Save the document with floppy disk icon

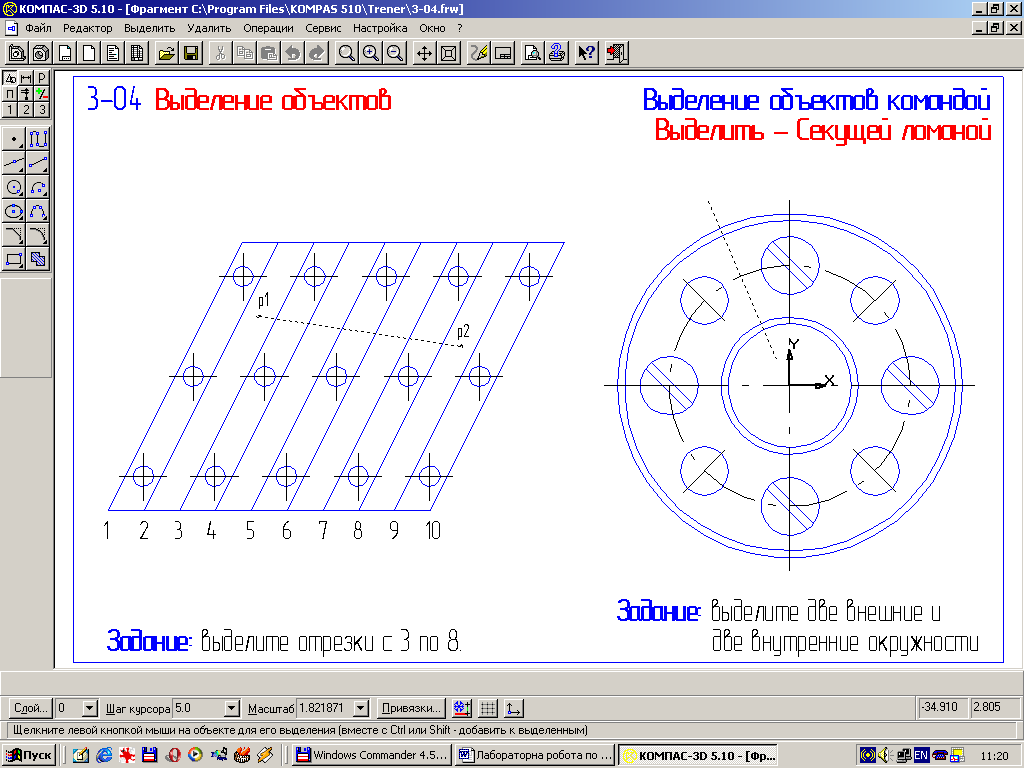pyautogui.click(x=191, y=53)
